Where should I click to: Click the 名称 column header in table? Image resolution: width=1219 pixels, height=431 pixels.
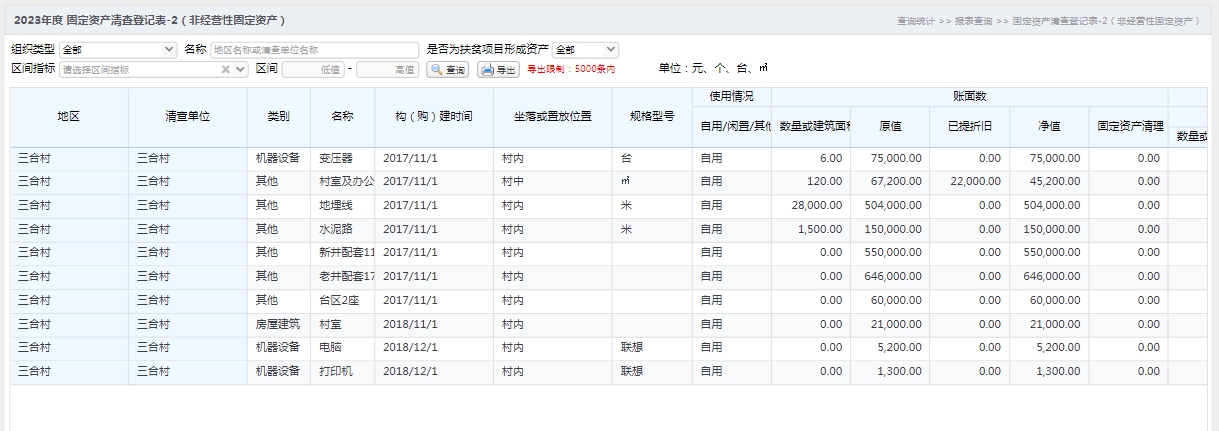point(342,117)
